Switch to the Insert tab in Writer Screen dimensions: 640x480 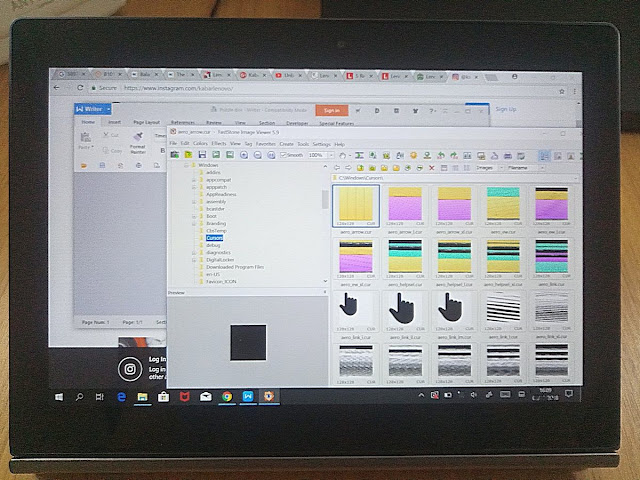click(x=117, y=122)
